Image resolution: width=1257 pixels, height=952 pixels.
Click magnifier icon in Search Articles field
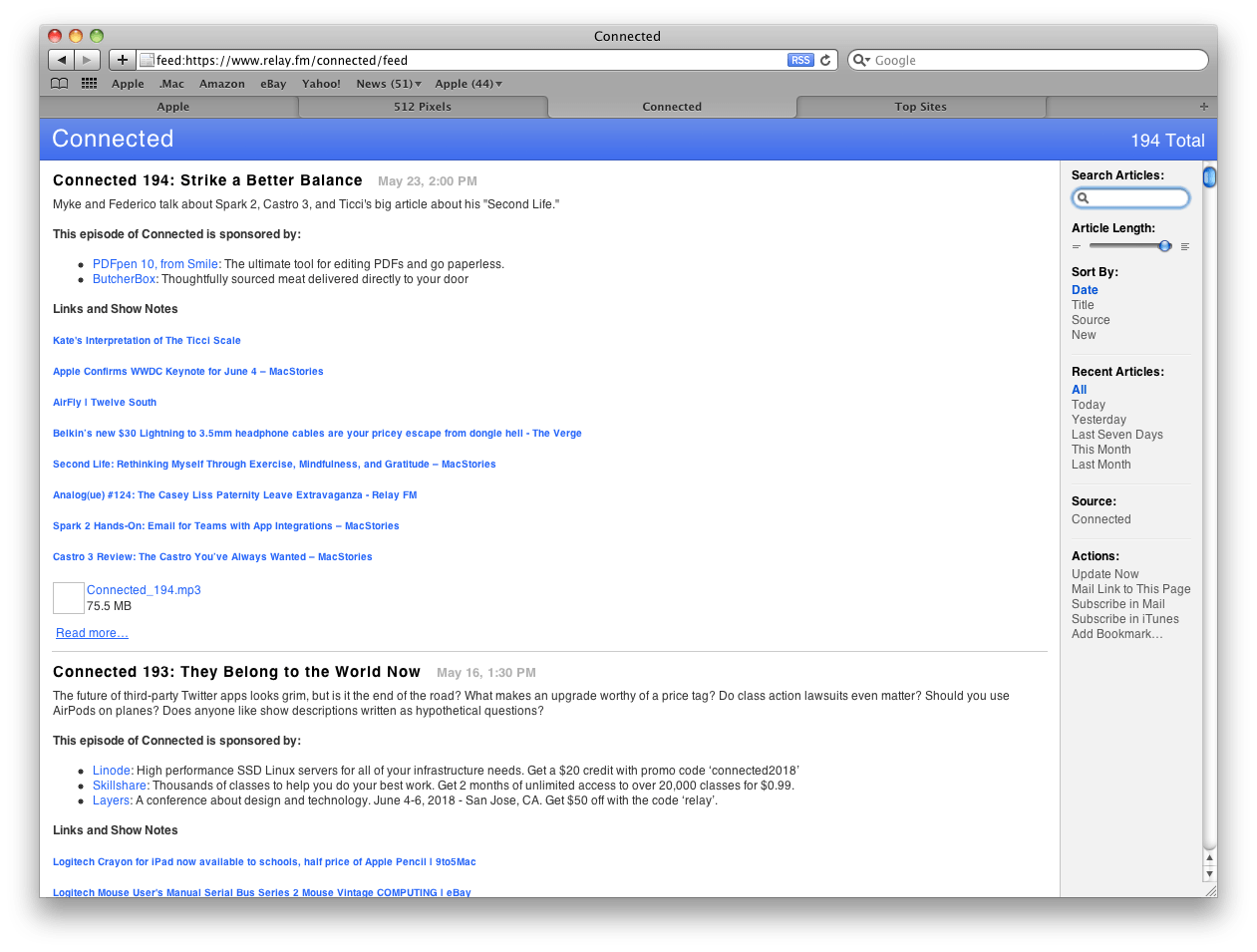click(x=1084, y=198)
